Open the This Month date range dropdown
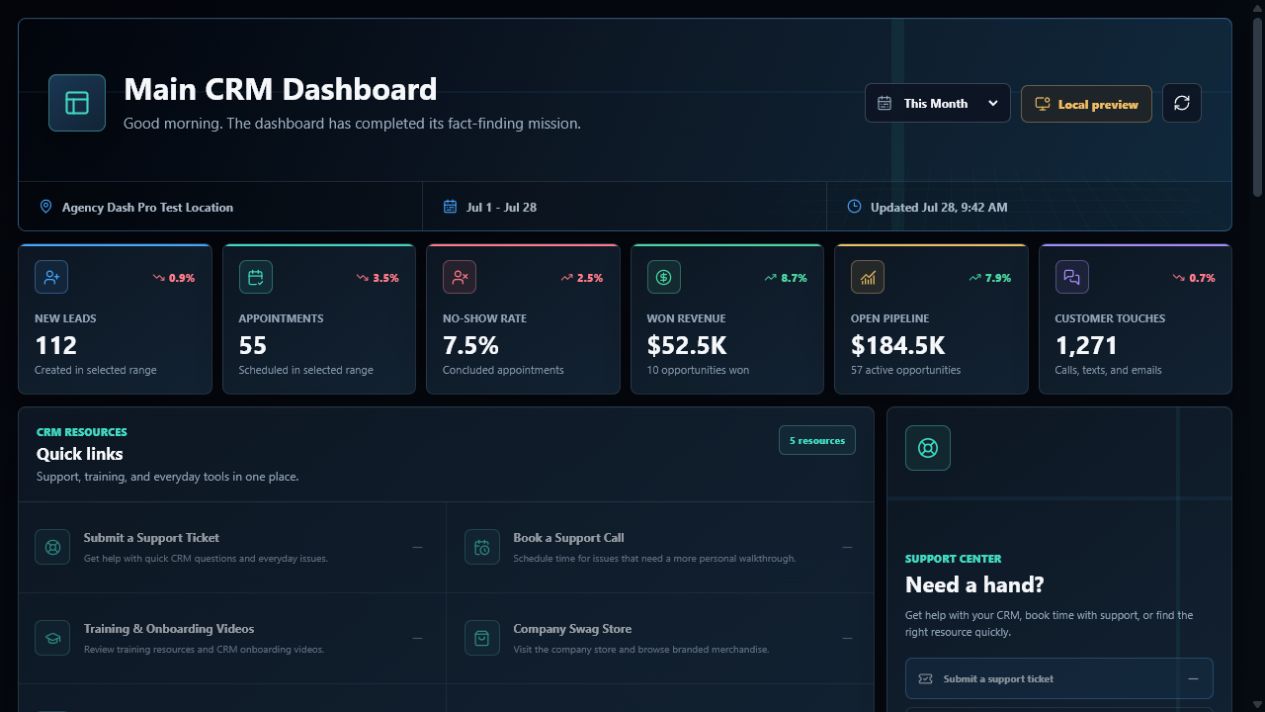1265x712 pixels. point(937,103)
